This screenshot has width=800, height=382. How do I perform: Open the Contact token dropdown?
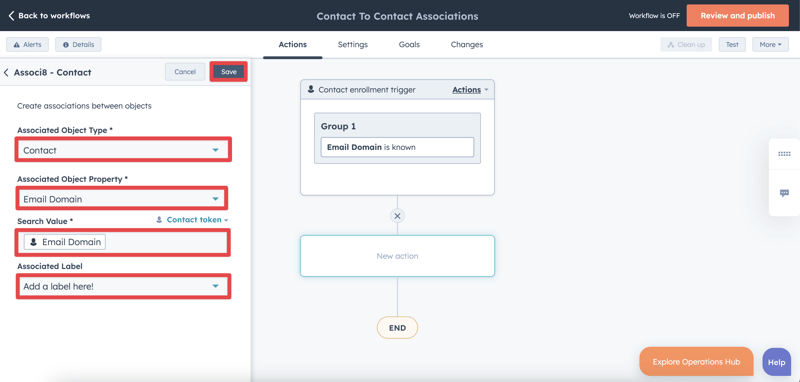click(192, 220)
